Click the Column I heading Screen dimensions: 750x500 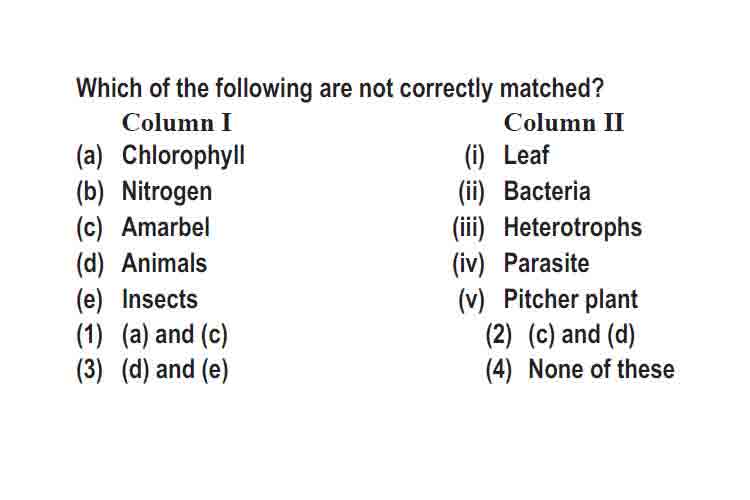click(x=176, y=122)
